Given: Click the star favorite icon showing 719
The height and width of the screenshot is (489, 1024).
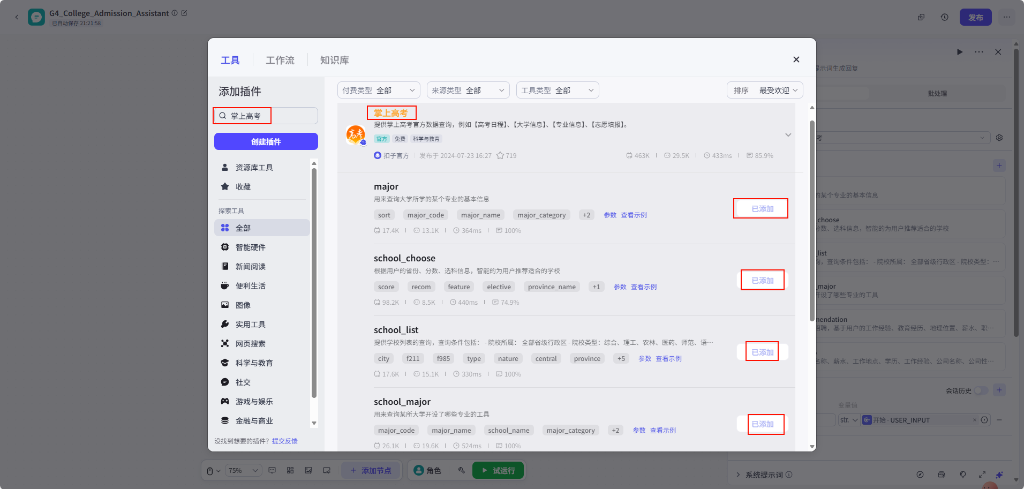Looking at the screenshot, I should pos(500,156).
